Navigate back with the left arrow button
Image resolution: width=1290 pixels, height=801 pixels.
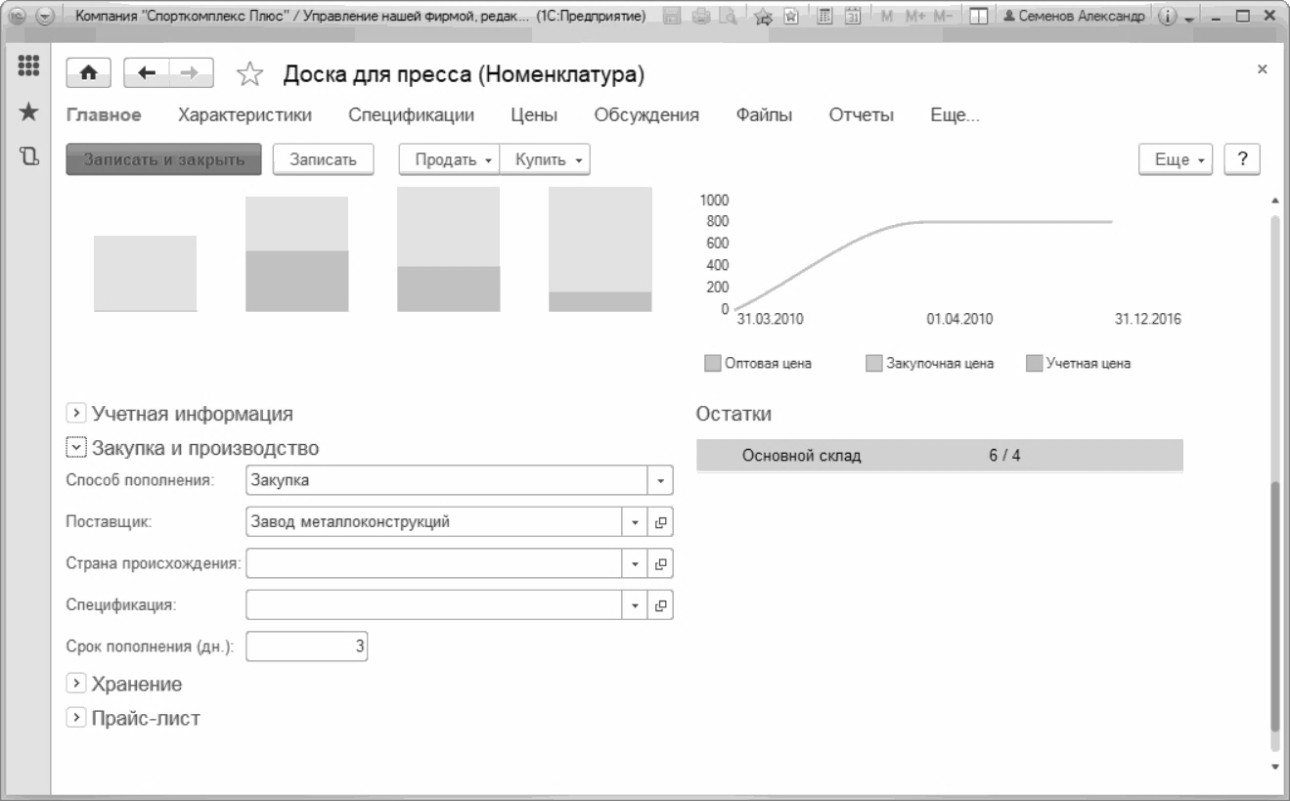pyautogui.click(x=147, y=74)
